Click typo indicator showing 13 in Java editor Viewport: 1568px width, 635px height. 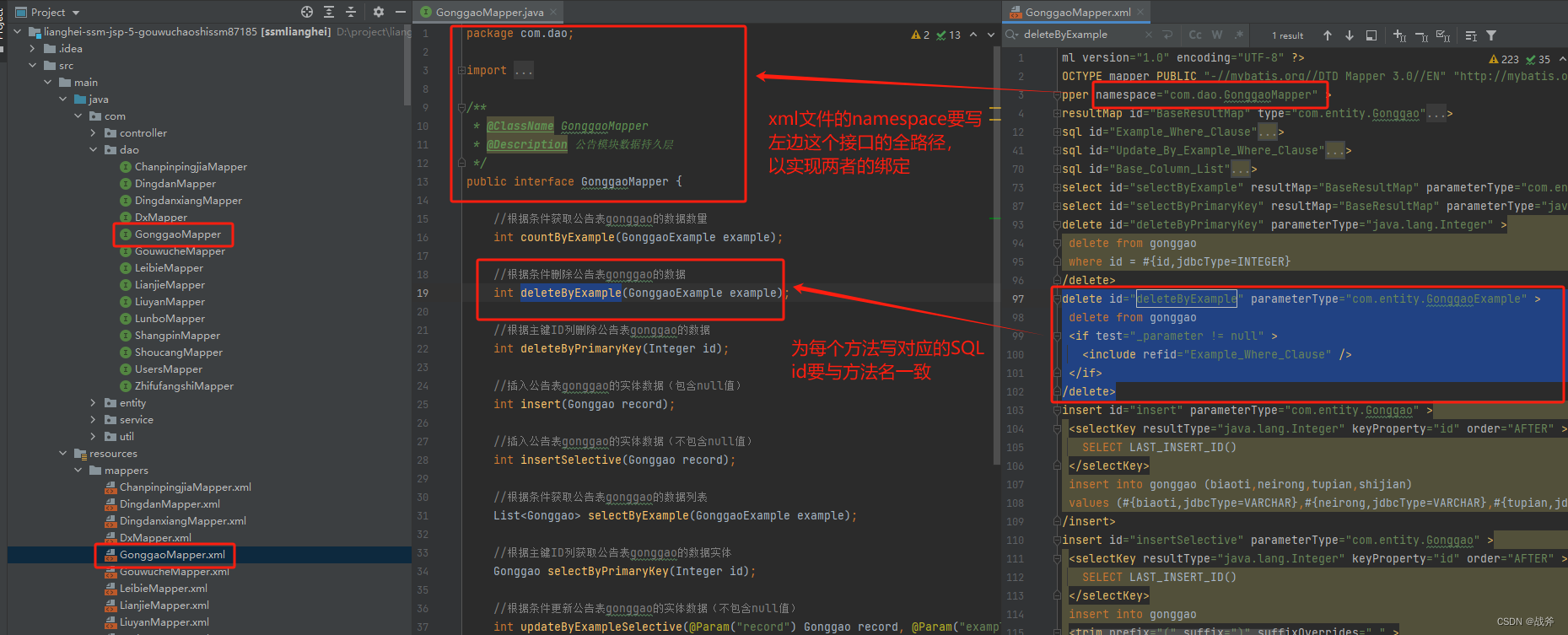(949, 35)
